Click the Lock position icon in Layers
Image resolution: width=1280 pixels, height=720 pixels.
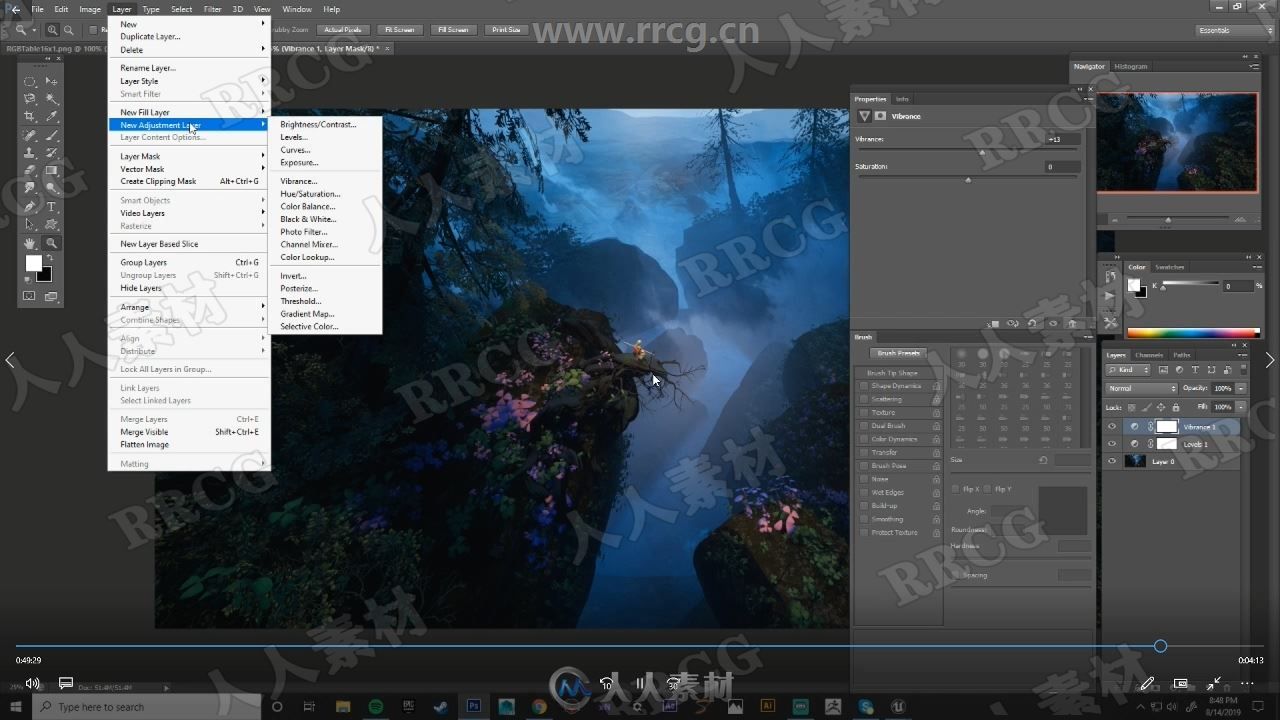tap(1161, 408)
